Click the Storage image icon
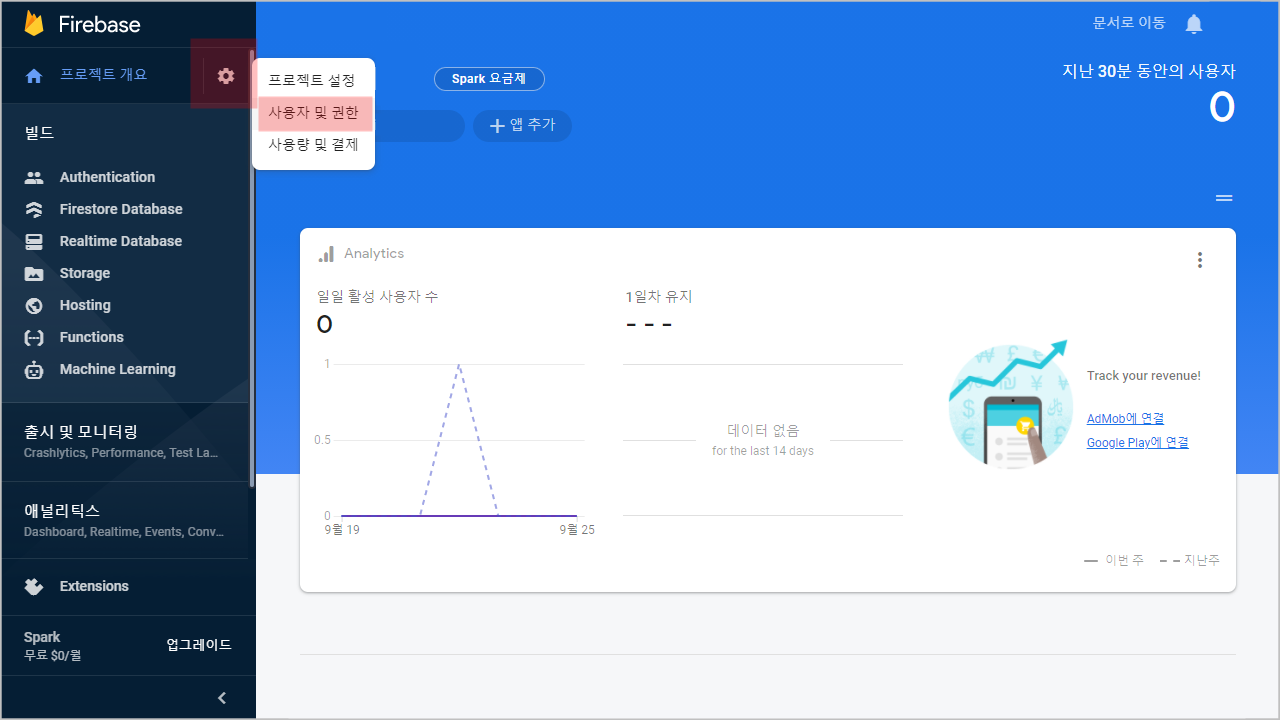This screenshot has height=720, width=1280. click(x=34, y=273)
